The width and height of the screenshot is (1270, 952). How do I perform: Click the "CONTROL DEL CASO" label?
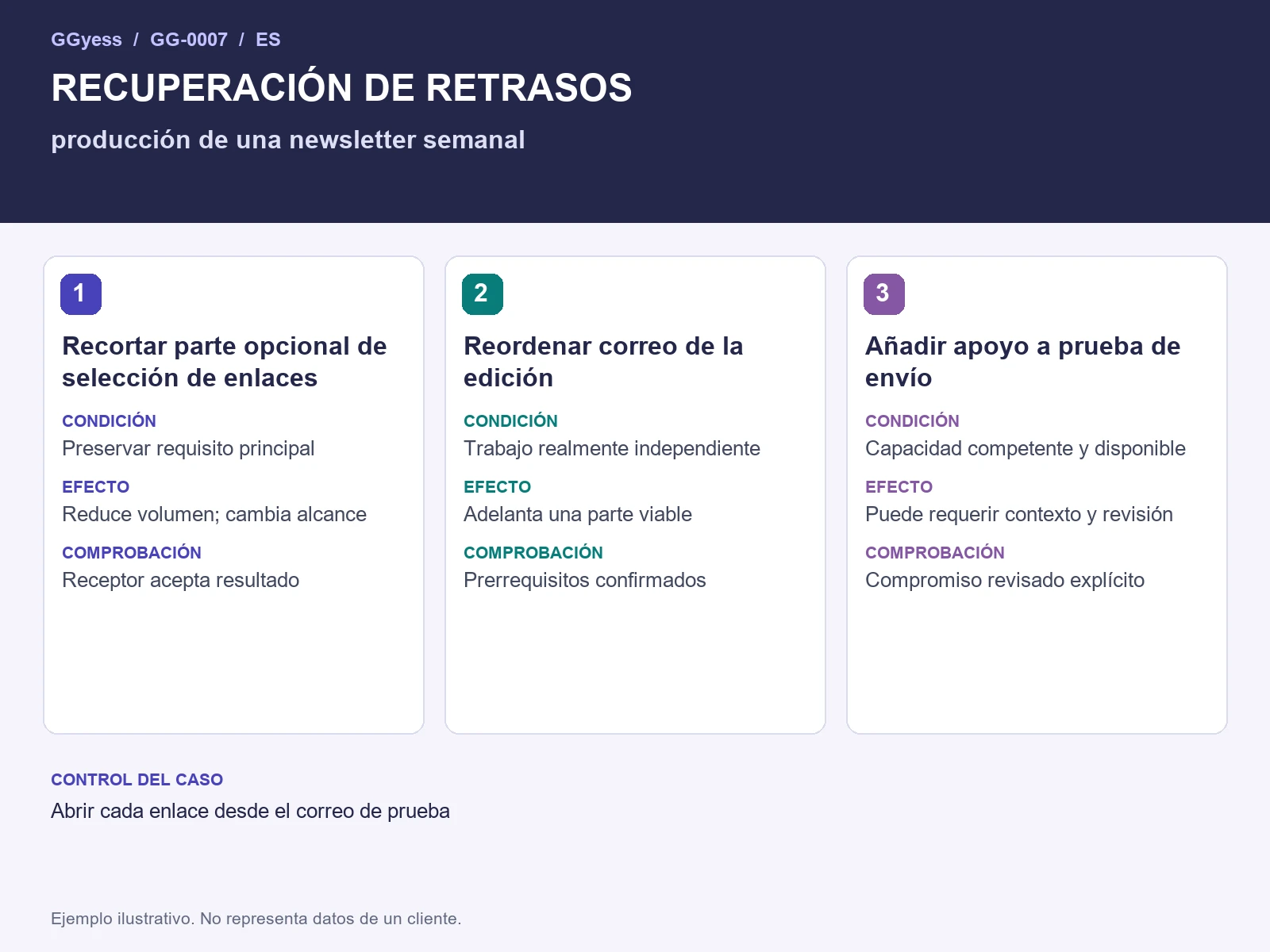(137, 780)
